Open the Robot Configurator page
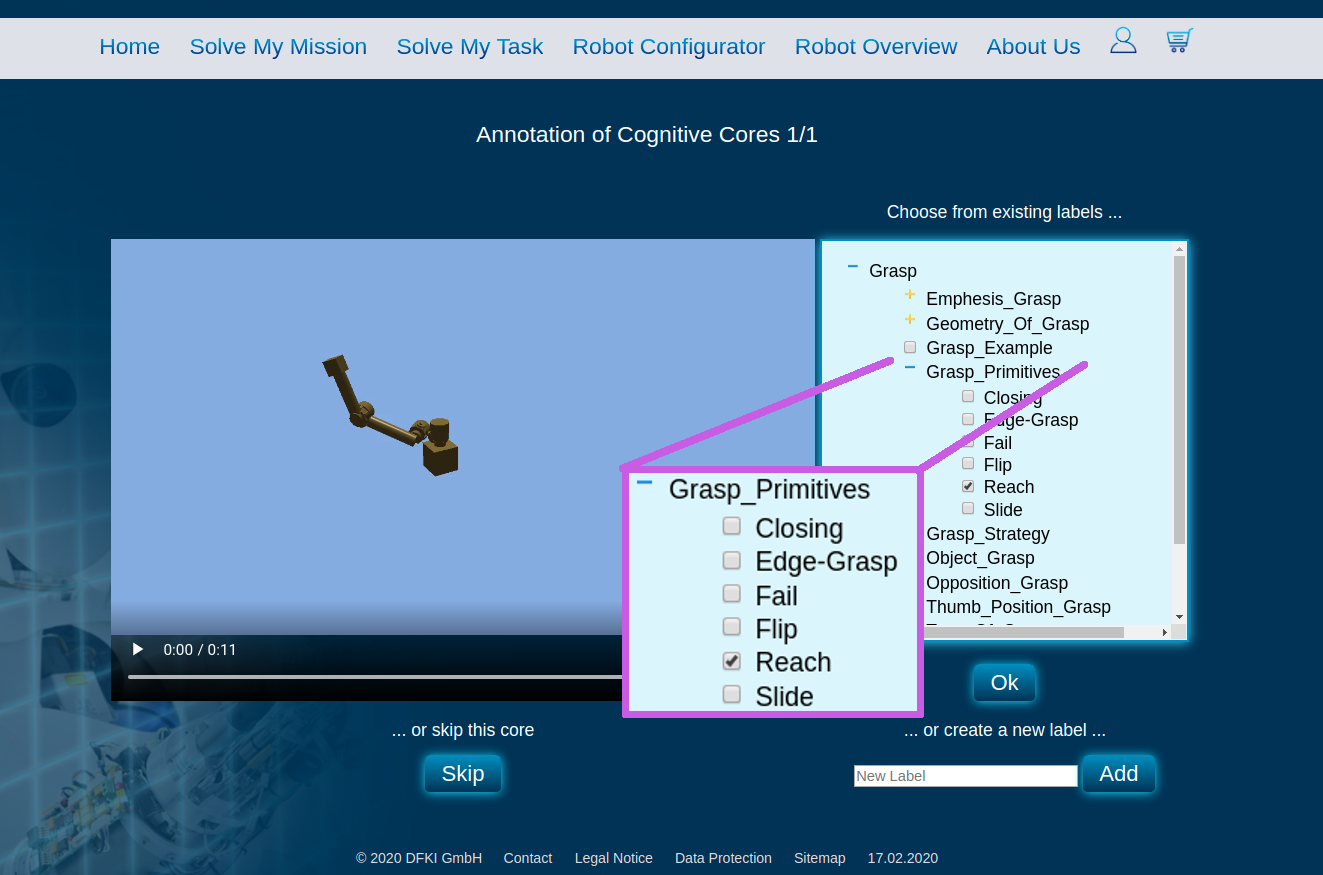The height and width of the screenshot is (875, 1323). coord(669,47)
